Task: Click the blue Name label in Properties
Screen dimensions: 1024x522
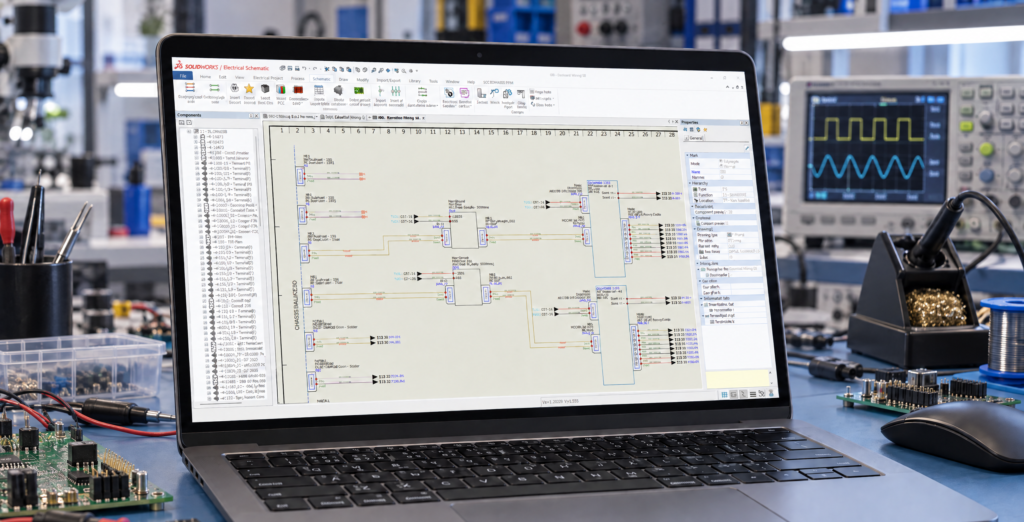Action: coord(696,172)
